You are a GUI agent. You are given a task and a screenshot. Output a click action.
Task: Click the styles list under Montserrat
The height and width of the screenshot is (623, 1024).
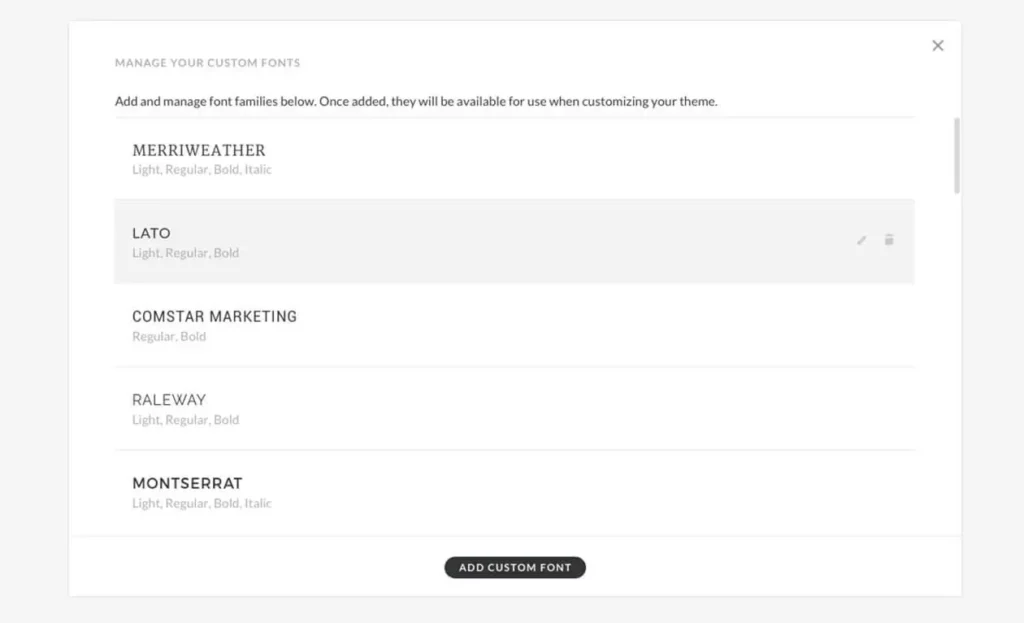(202, 504)
